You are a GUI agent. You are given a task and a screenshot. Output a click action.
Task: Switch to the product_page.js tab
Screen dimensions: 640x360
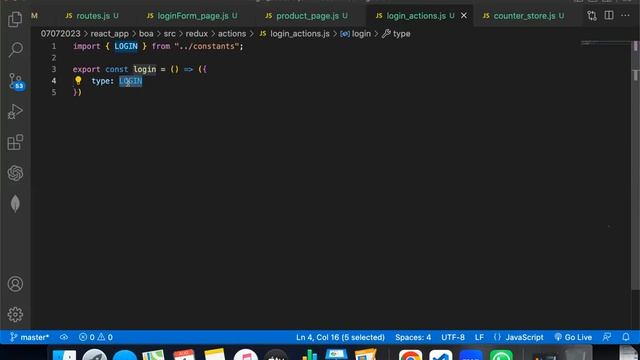[x=307, y=16]
